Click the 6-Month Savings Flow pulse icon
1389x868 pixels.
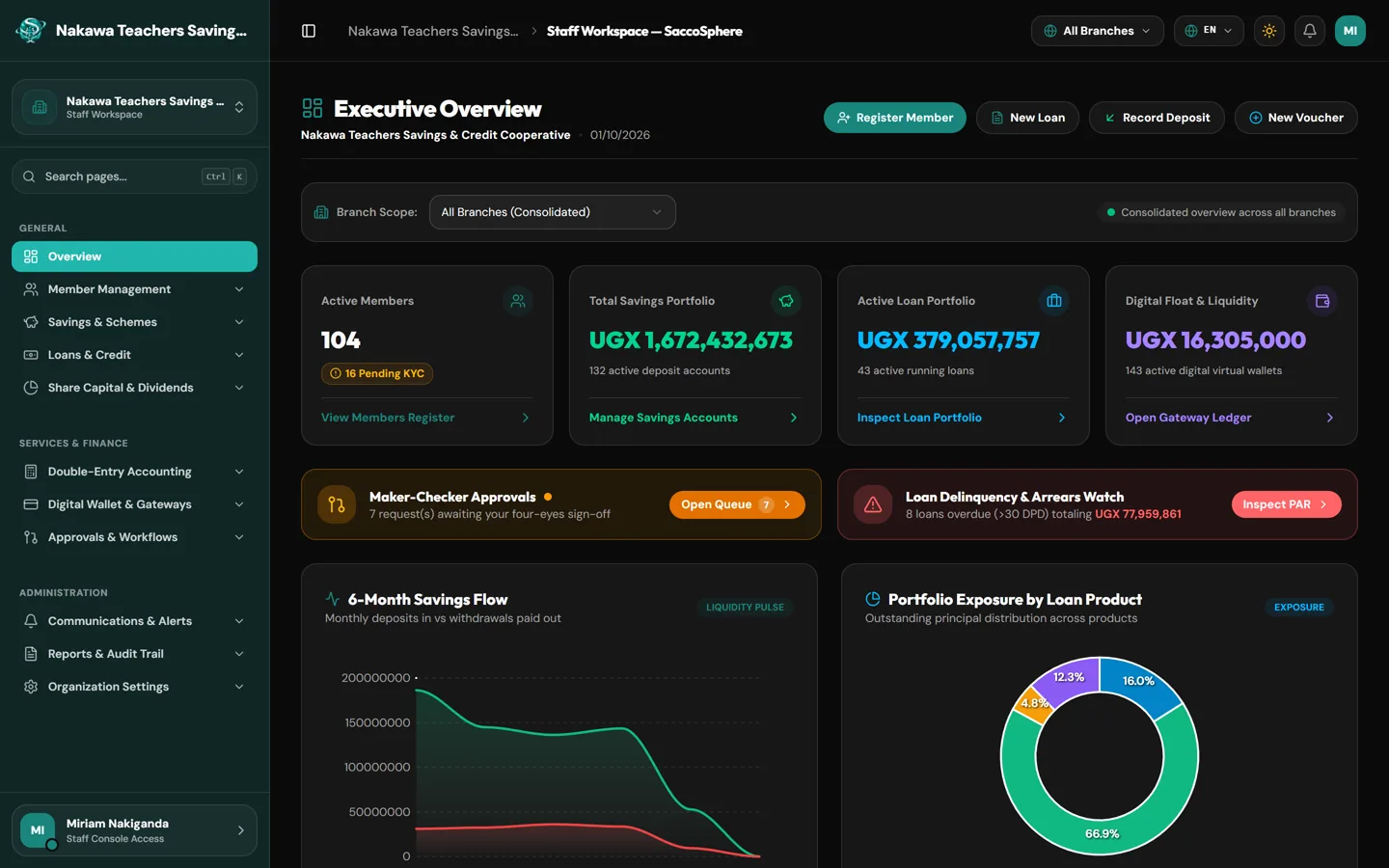(x=333, y=599)
